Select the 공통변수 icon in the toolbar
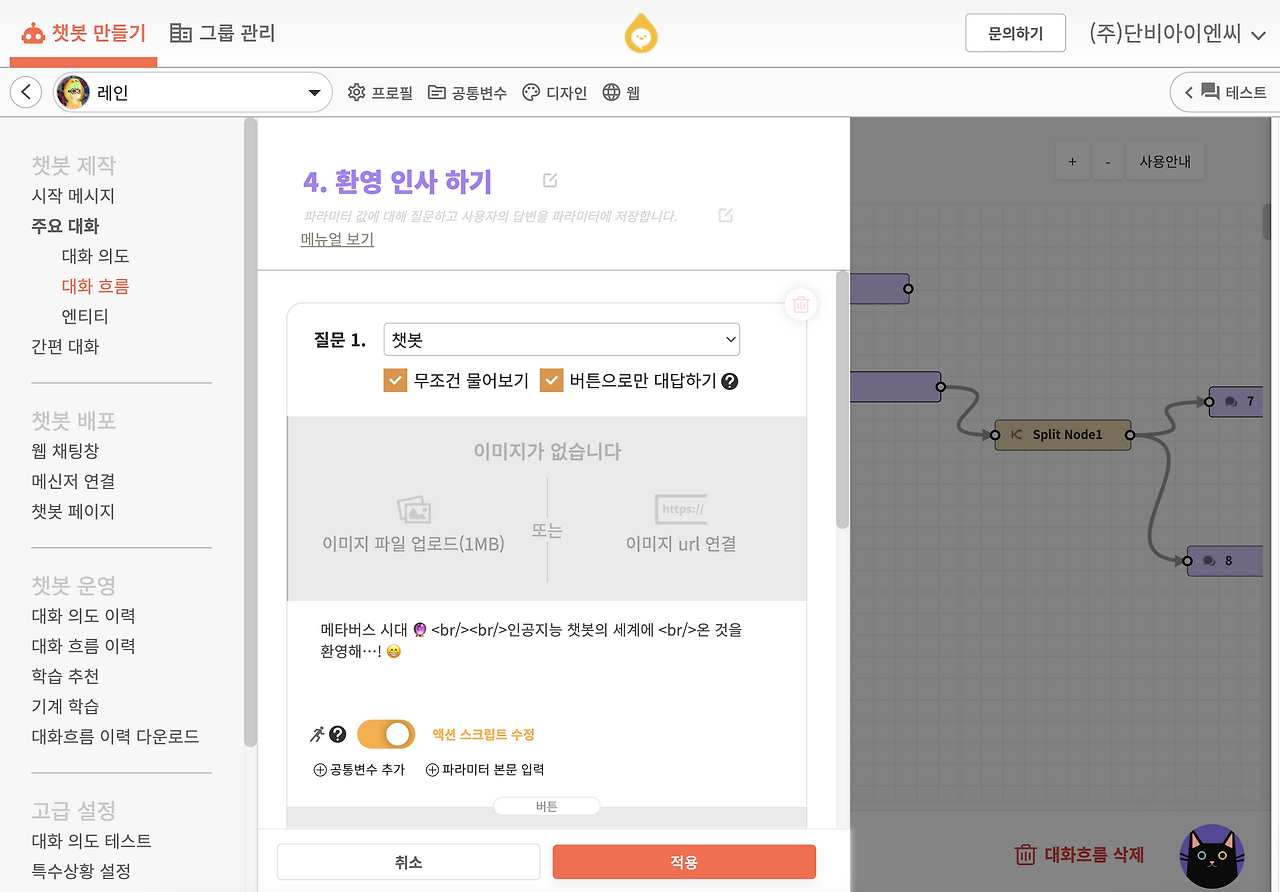This screenshot has width=1280, height=892. click(x=437, y=91)
